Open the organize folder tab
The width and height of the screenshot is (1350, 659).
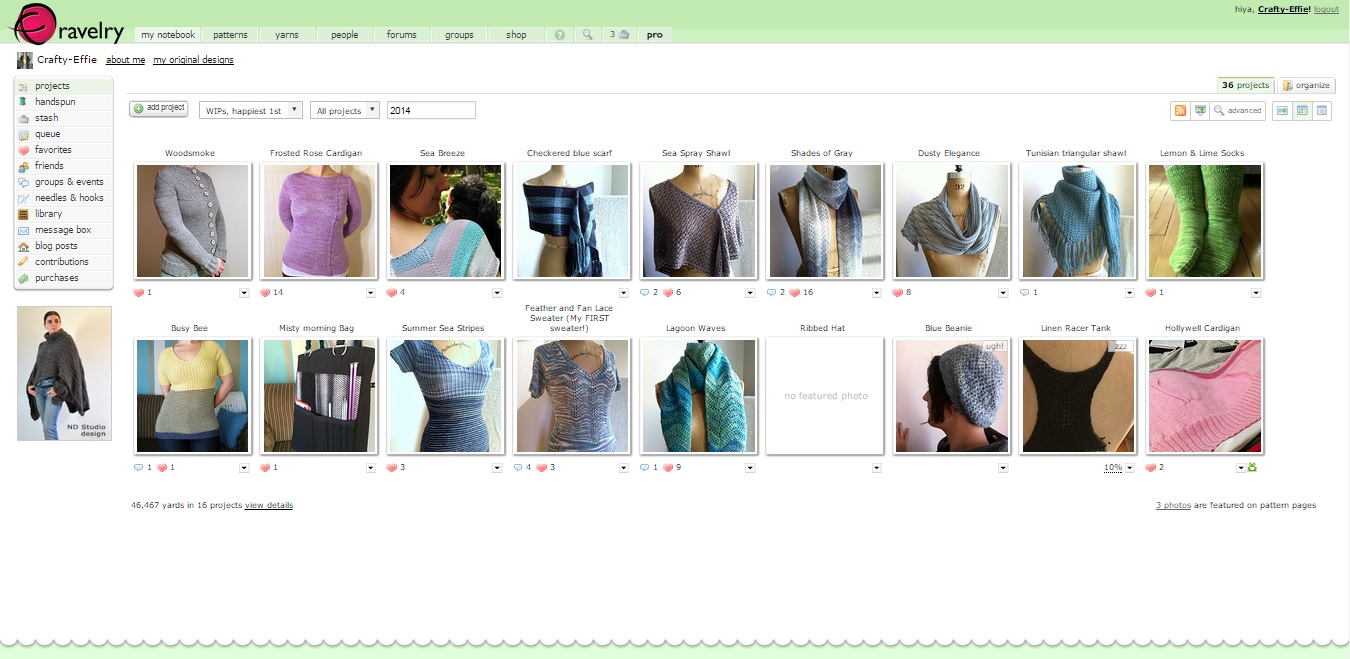pyautogui.click(x=1306, y=86)
